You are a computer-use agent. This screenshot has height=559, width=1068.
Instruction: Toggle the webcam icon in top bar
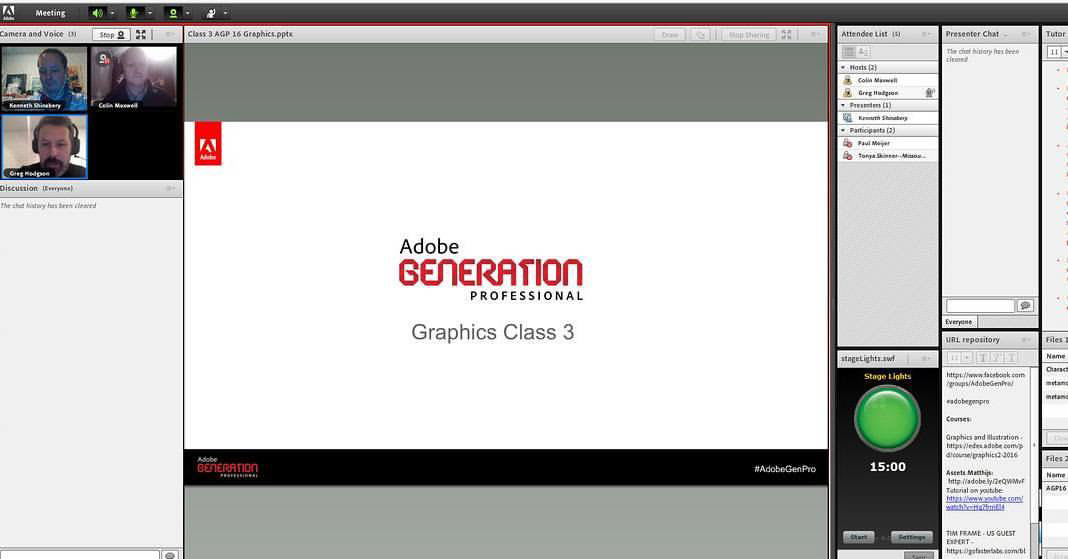pyautogui.click(x=173, y=13)
